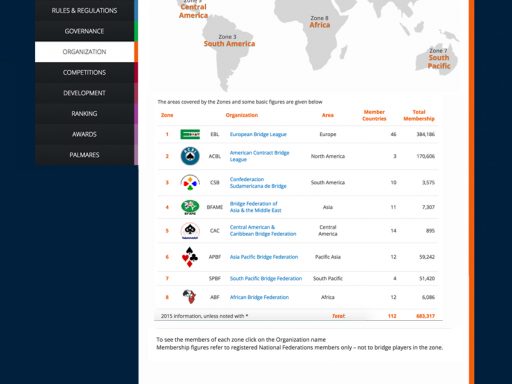The image size is (512, 384).
Task: Click the CSB four-suit logo
Action: (190, 182)
